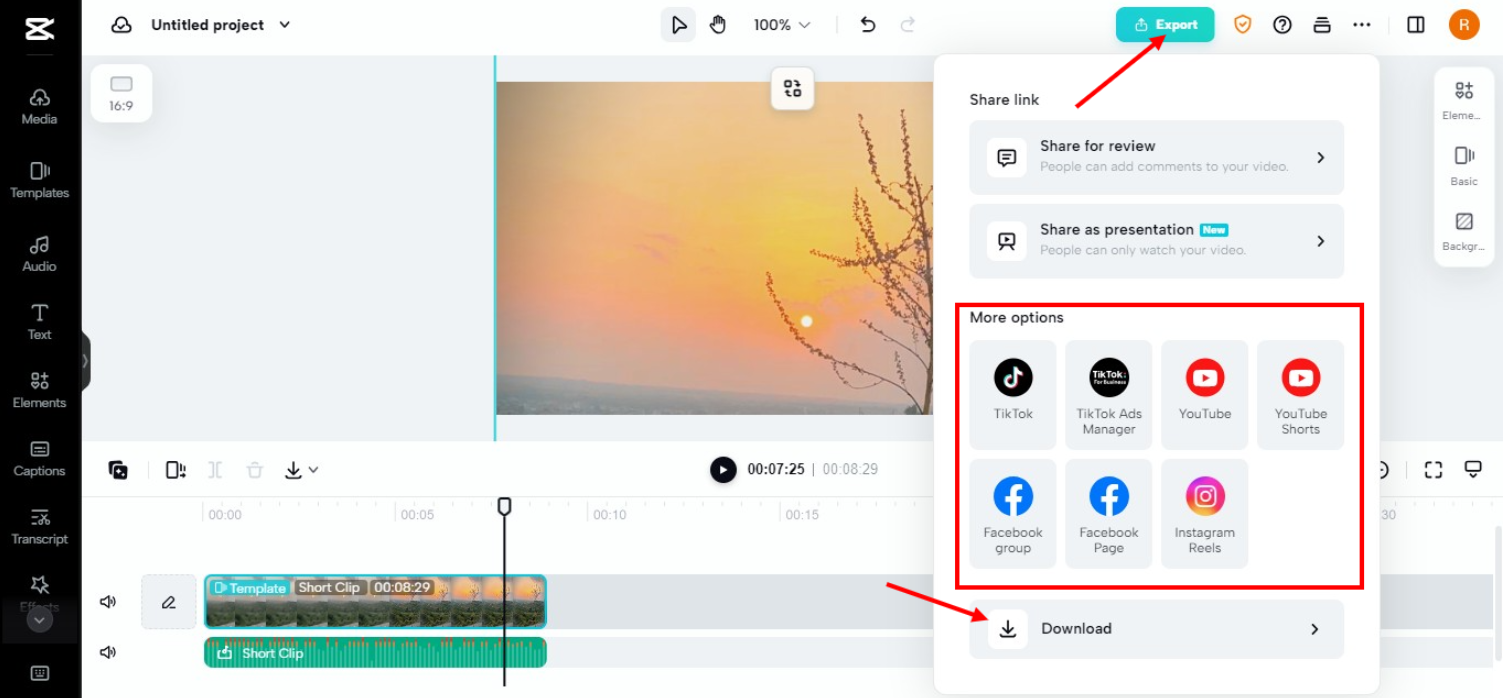Expand the Download chevron arrow
The width and height of the screenshot is (1506, 698).
(x=1315, y=629)
